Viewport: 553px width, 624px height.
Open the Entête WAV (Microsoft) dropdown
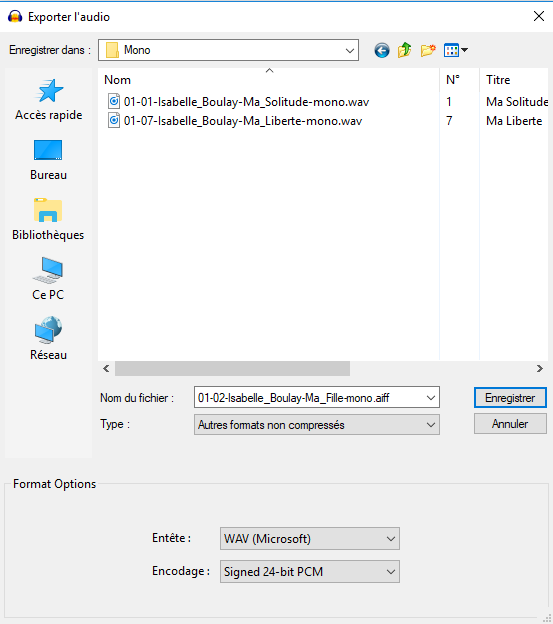coord(310,539)
